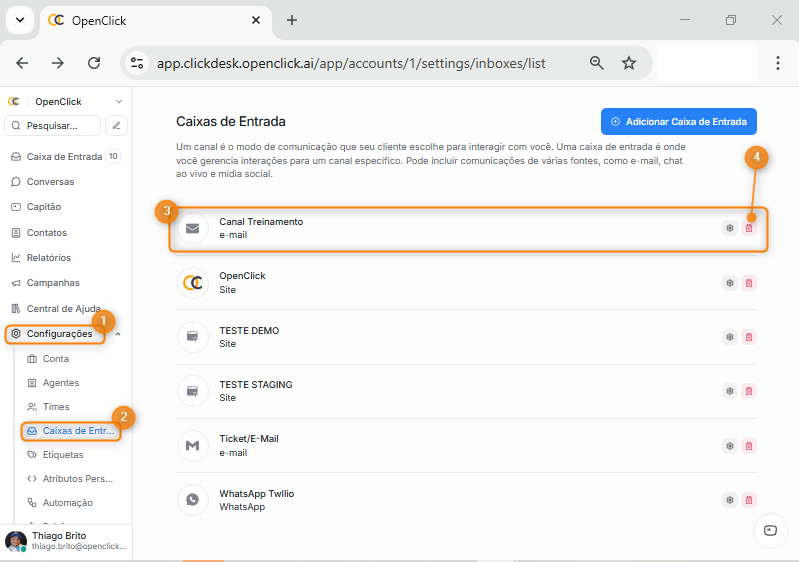Open settings gear for TESTE STAGING
This screenshot has width=799, height=562.
[730, 391]
